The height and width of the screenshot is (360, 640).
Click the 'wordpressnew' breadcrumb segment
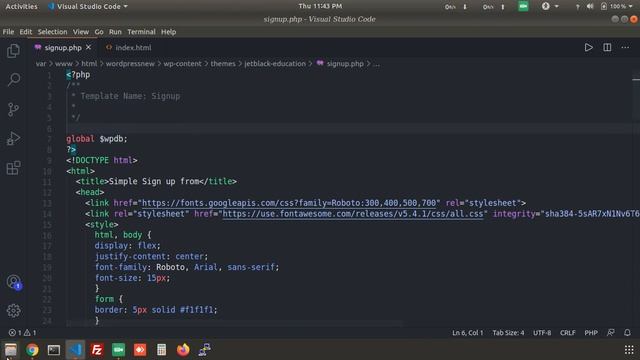click(x=130, y=64)
